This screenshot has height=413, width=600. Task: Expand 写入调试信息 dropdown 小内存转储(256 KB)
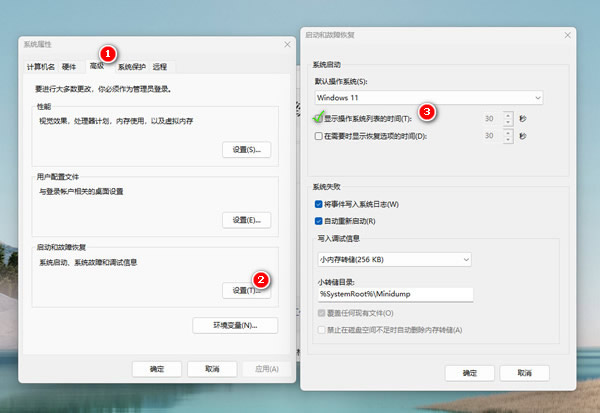point(392,260)
